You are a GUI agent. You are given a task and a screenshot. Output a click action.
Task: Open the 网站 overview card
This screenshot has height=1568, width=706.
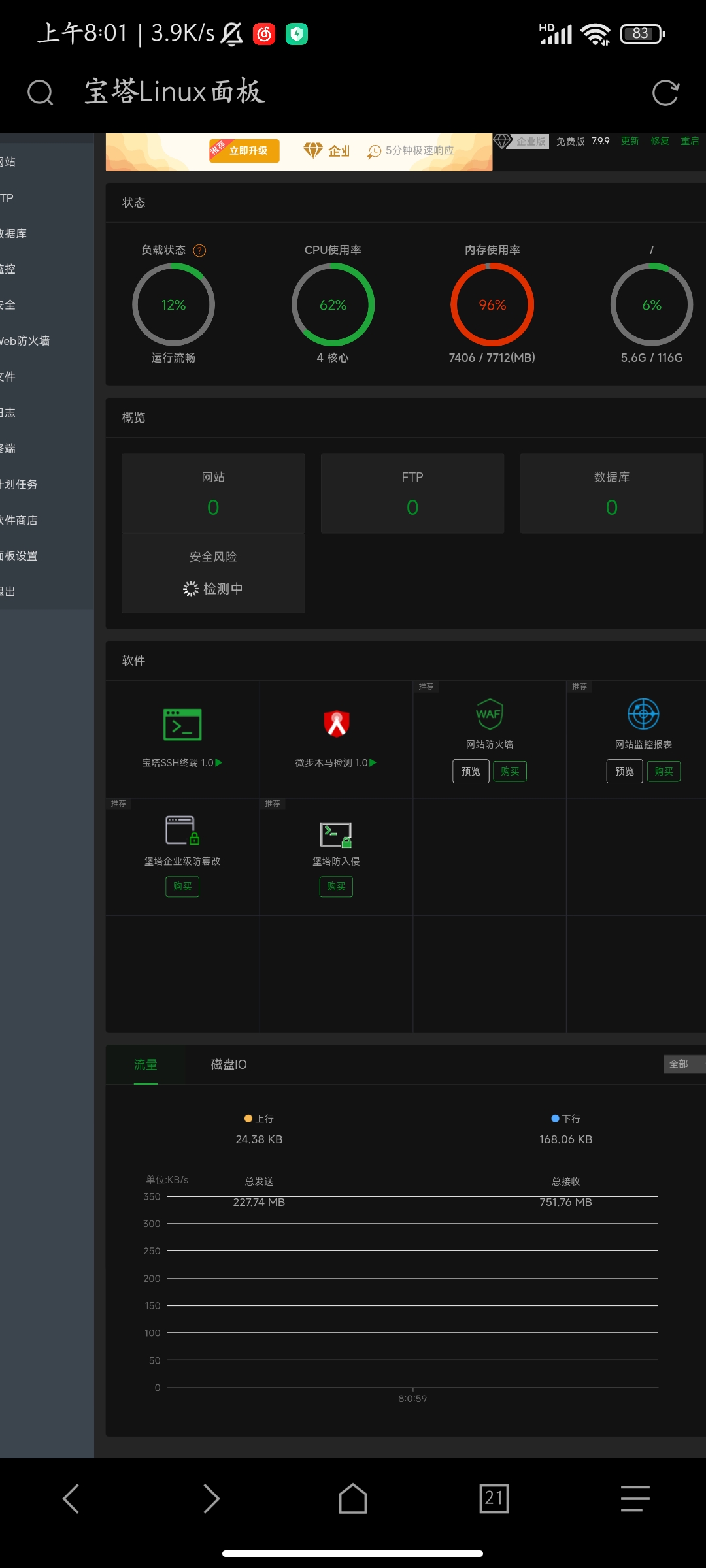coord(213,494)
